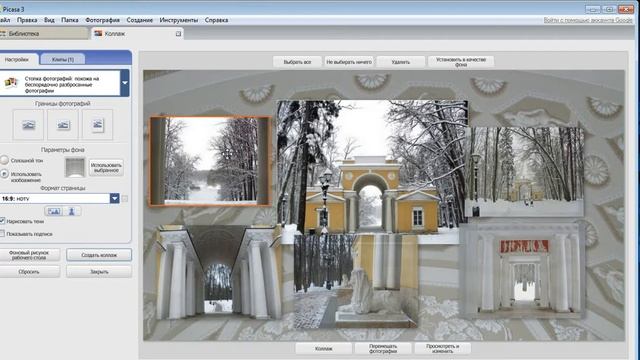Open the Фотография menu
Image resolution: width=640 pixels, height=360 pixels.
(x=102, y=20)
